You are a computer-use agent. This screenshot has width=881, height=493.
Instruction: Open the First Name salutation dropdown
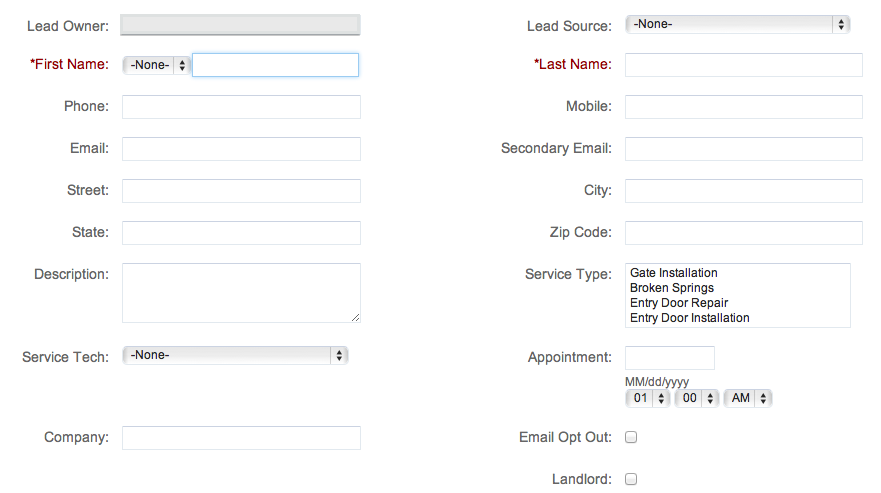156,65
